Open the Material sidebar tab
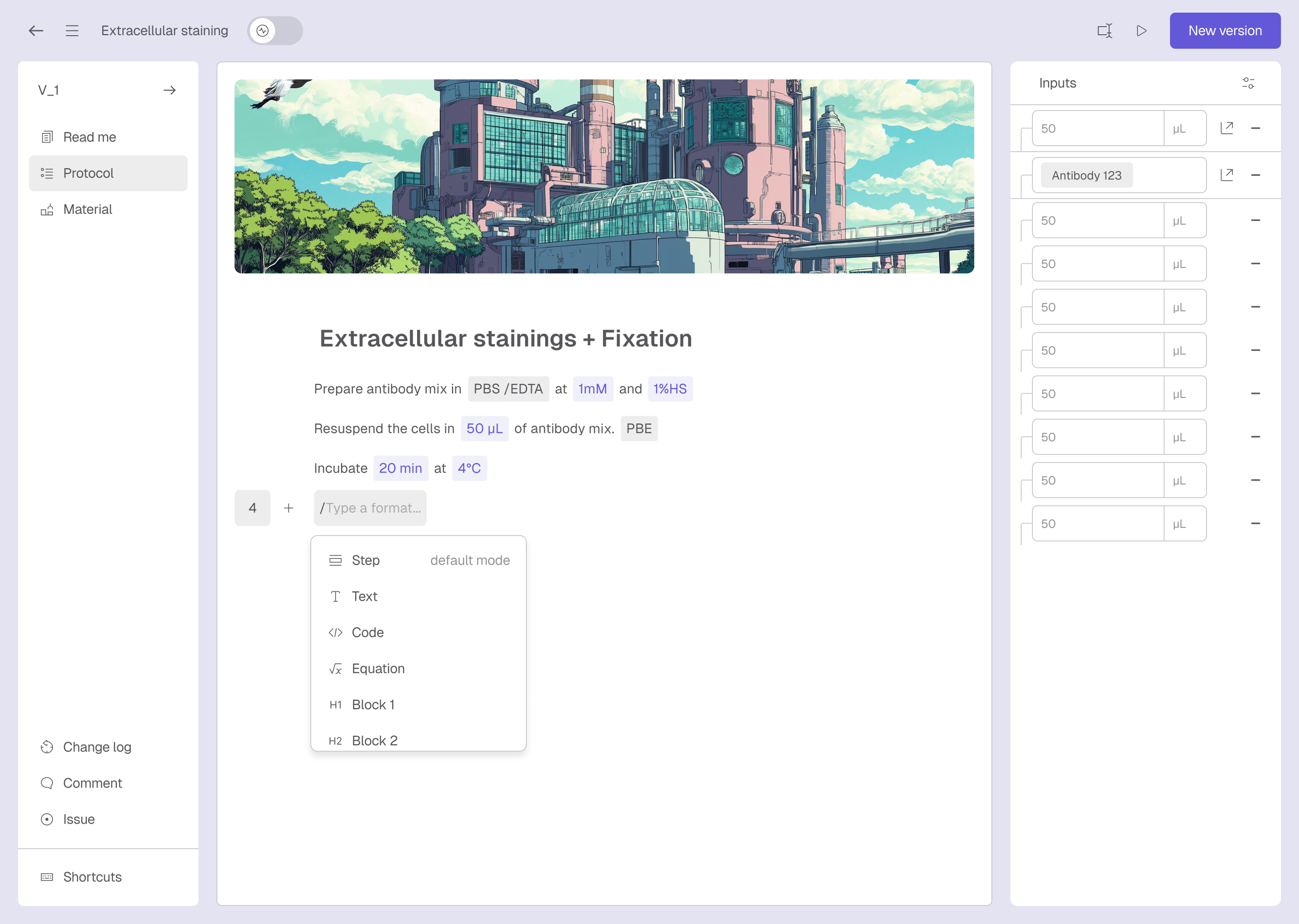The width and height of the screenshot is (1299, 924). tap(88, 209)
